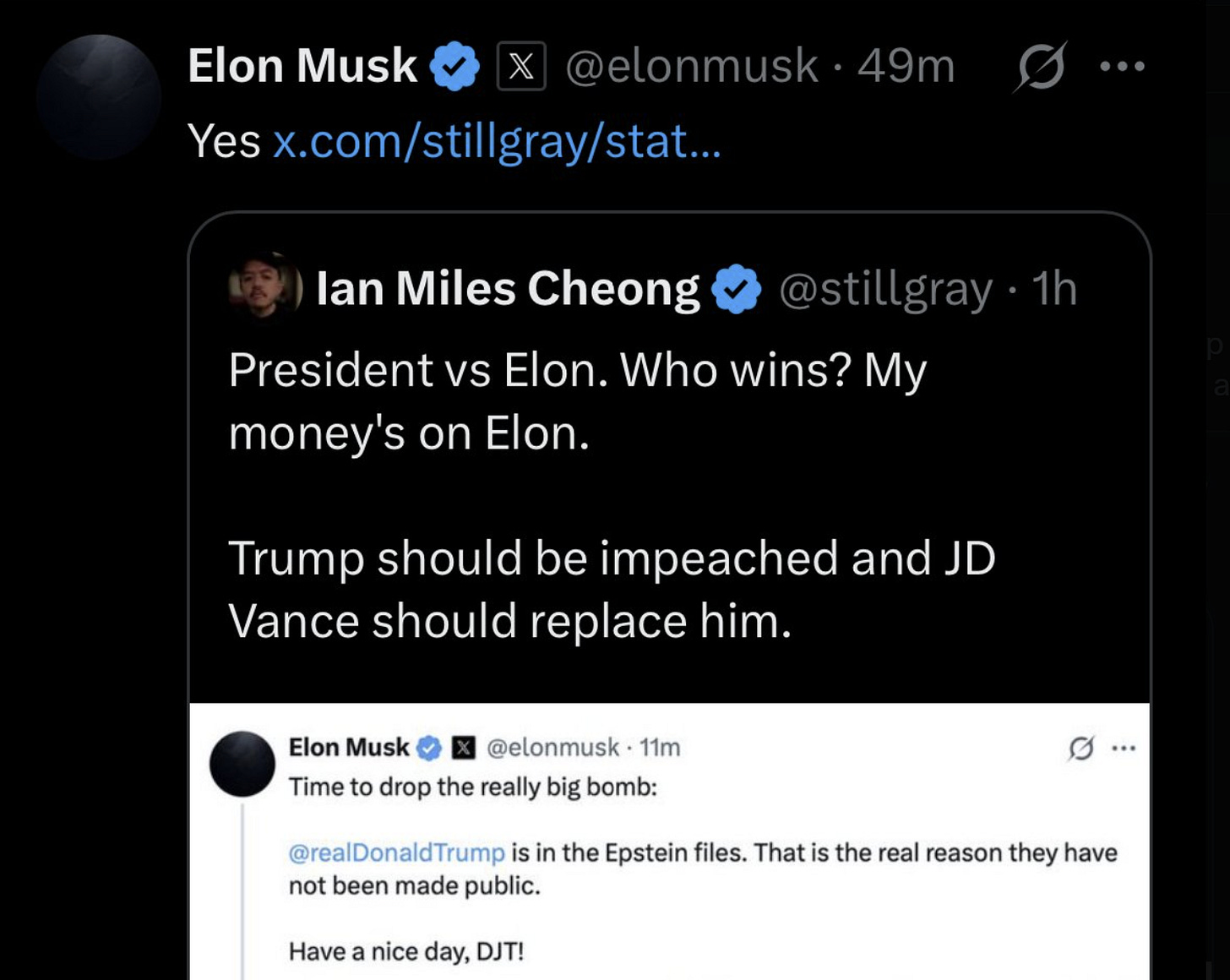
Task: Open the x.com/stillgray/stat... link
Action: pyautogui.click(x=497, y=141)
